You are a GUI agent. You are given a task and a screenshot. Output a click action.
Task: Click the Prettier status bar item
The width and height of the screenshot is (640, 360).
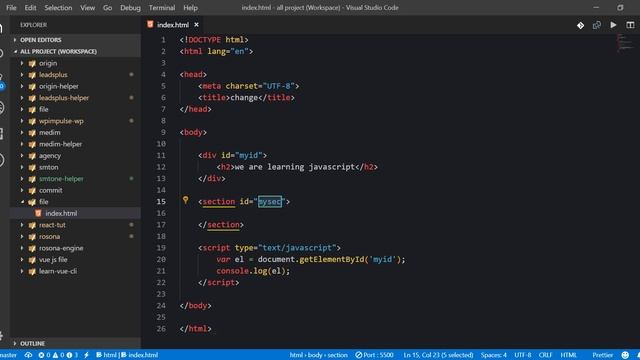(603, 355)
